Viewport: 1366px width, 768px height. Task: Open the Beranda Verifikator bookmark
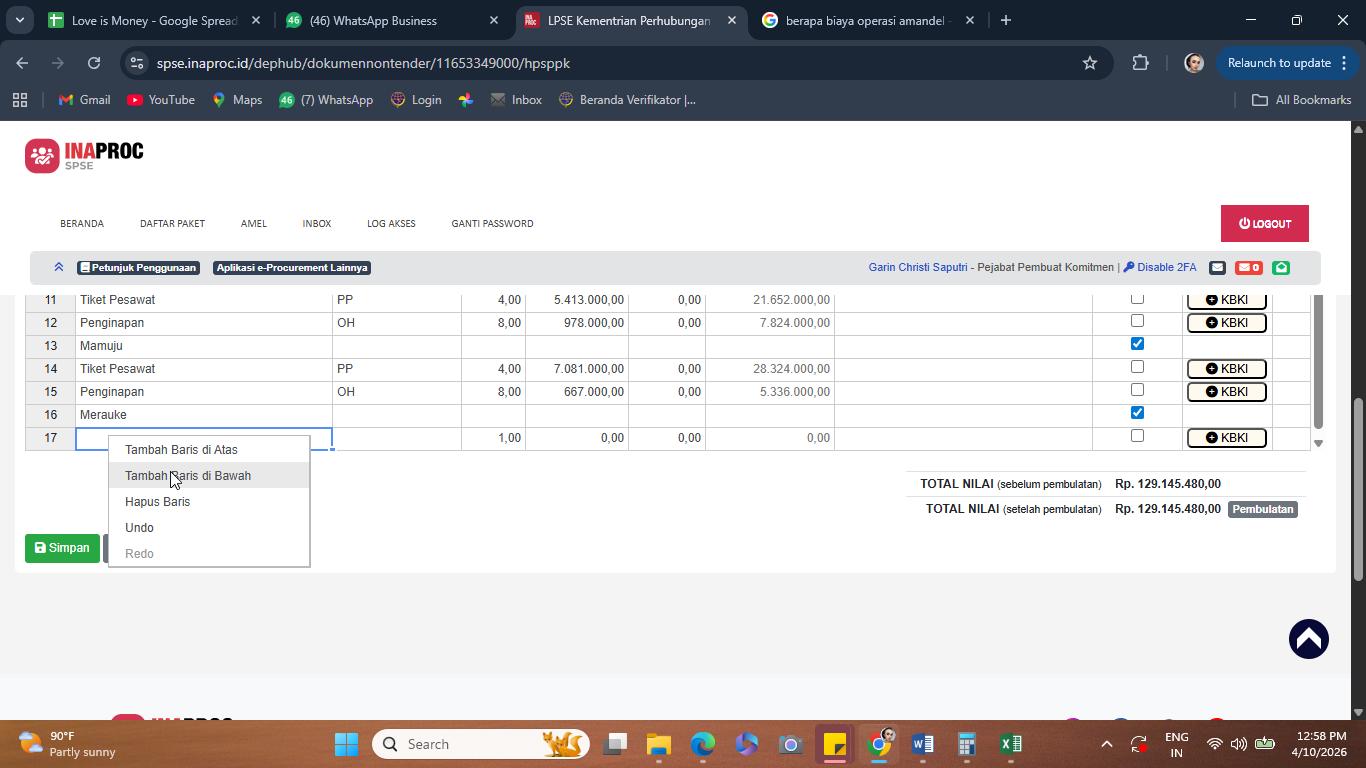[x=627, y=100]
